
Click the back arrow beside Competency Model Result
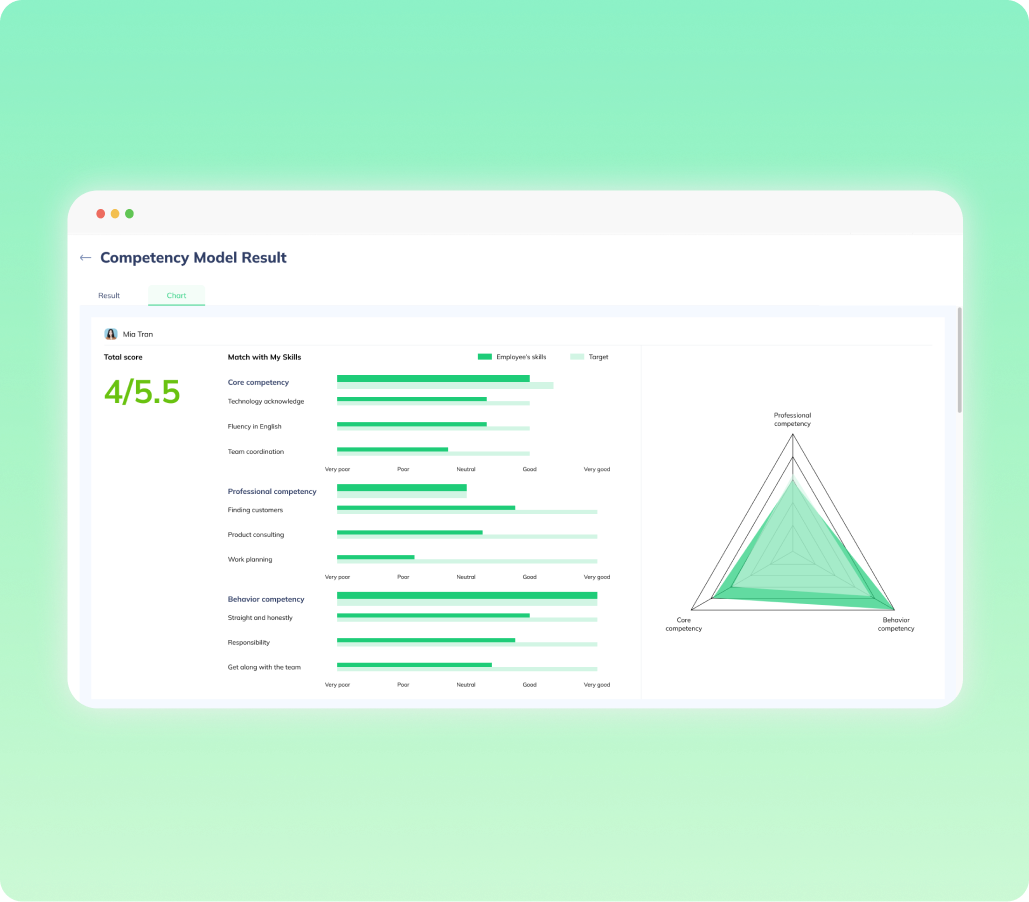pos(85,258)
